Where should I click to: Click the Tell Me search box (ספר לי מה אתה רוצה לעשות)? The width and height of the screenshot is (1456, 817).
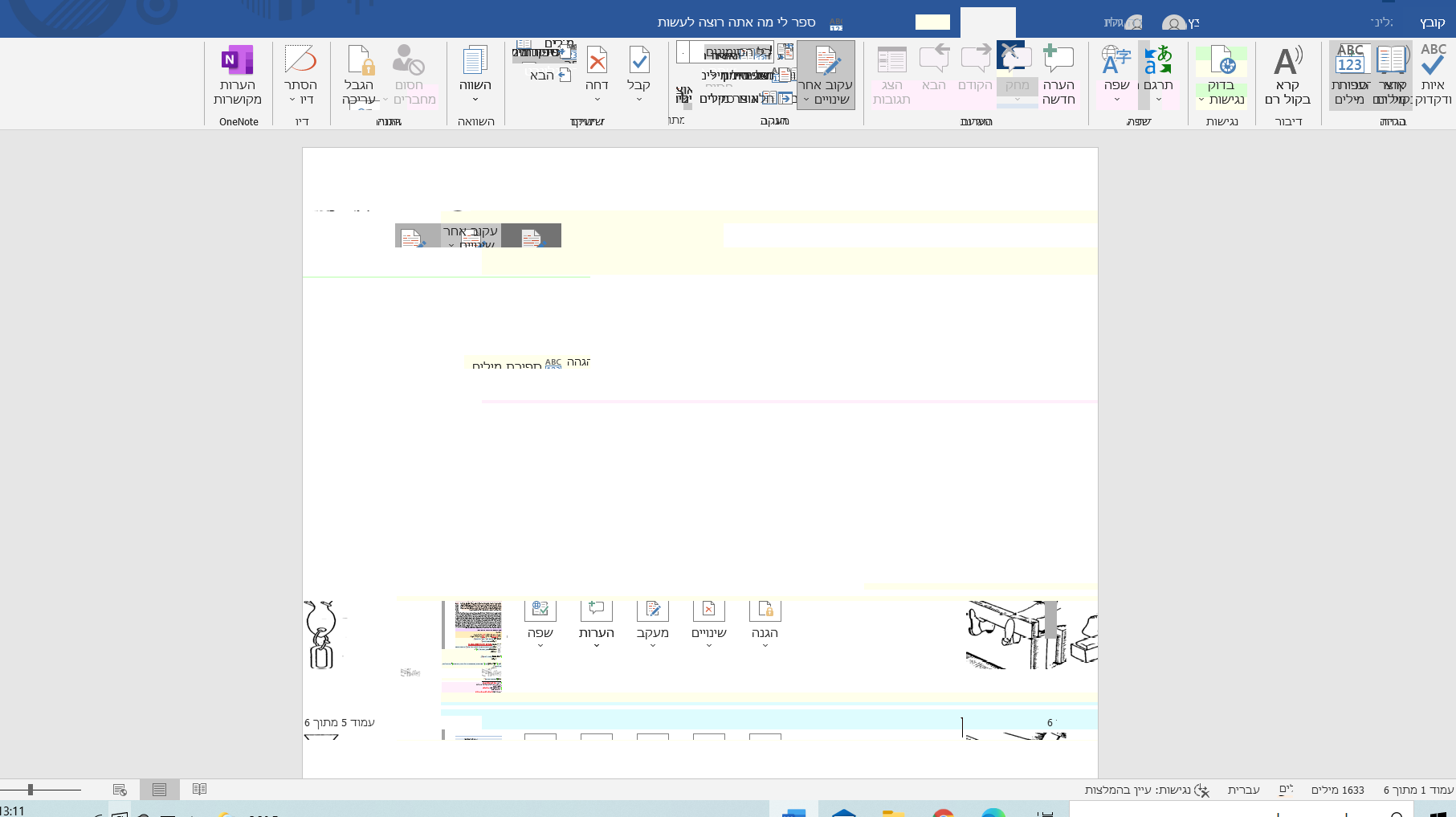(736, 22)
